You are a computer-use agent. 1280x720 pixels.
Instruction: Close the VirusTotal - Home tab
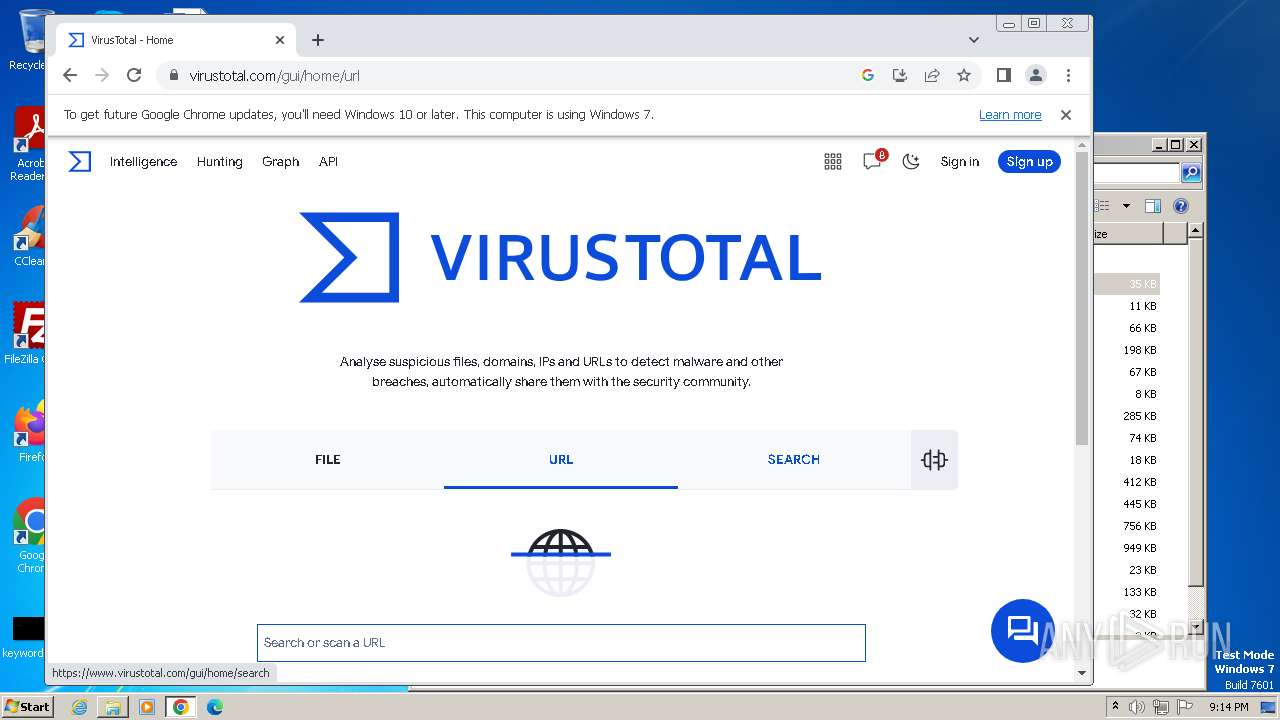tap(280, 40)
